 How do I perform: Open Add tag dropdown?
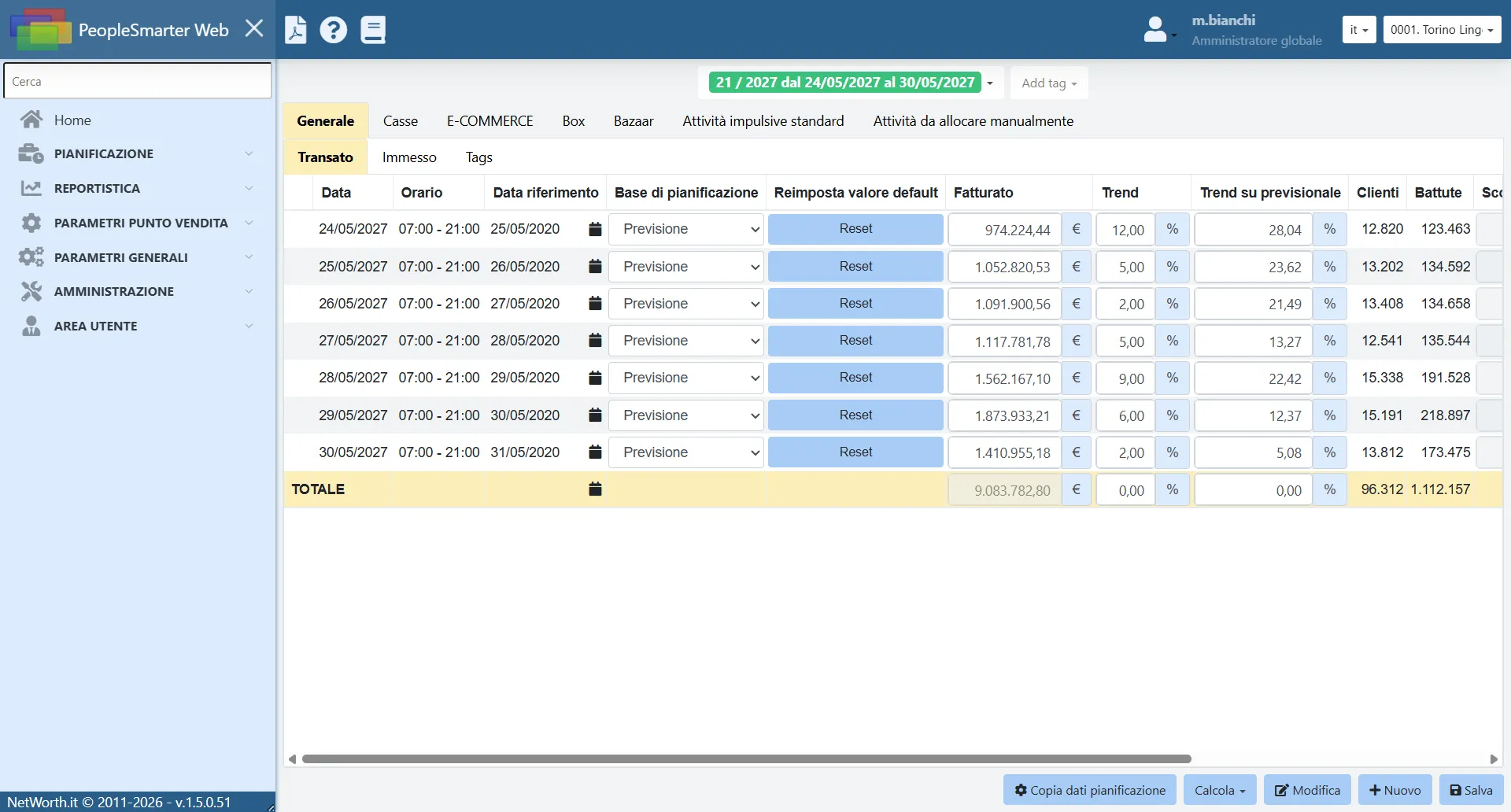1049,83
